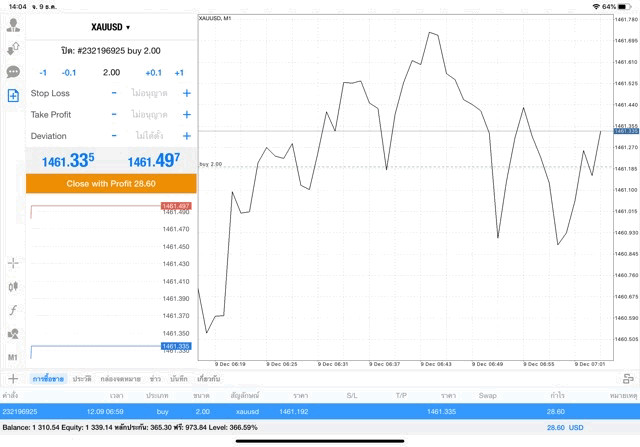Image resolution: width=640 pixels, height=447 pixels.
Task: Open the accounts profile icon
Action: coord(13,25)
